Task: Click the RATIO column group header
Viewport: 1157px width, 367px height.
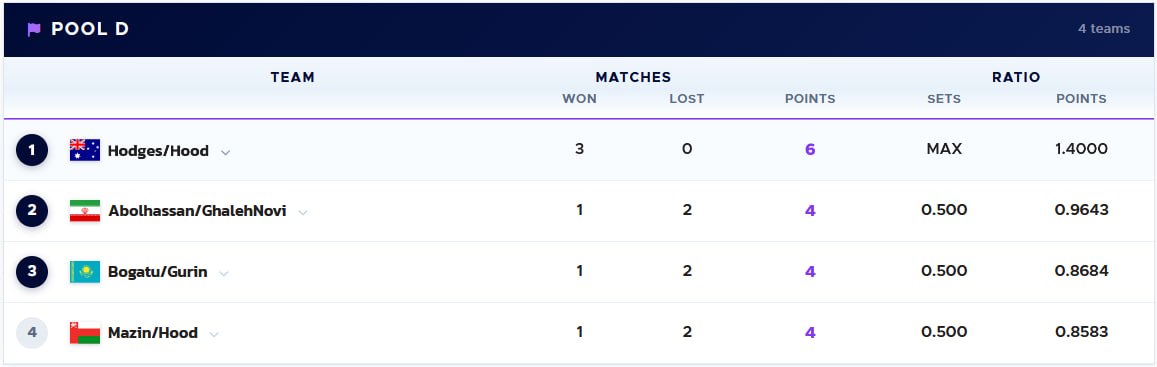Action: tap(1016, 77)
